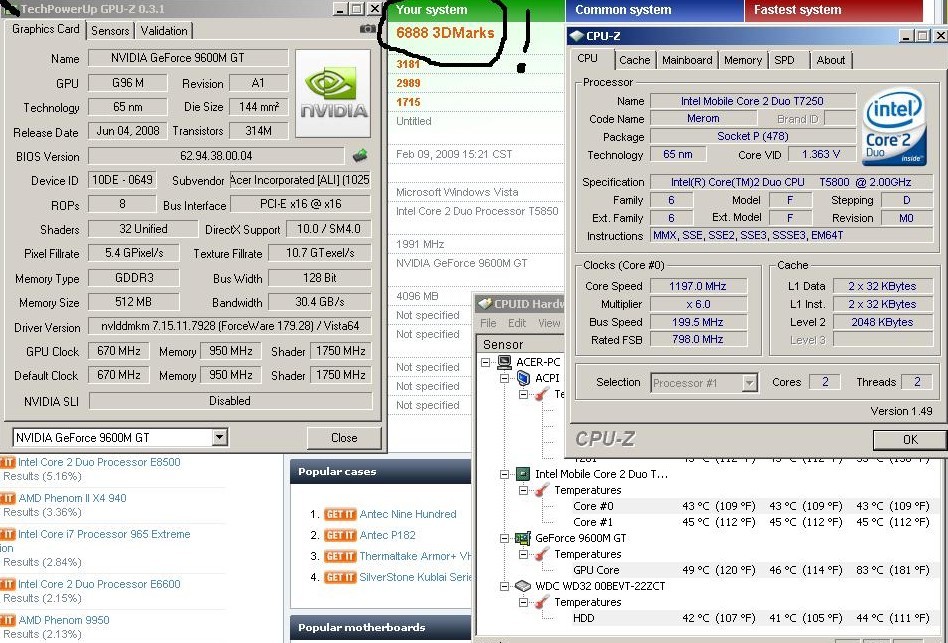948x643 pixels.
Task: Open the Antec Nine Hundred case link
Action: pos(408,514)
